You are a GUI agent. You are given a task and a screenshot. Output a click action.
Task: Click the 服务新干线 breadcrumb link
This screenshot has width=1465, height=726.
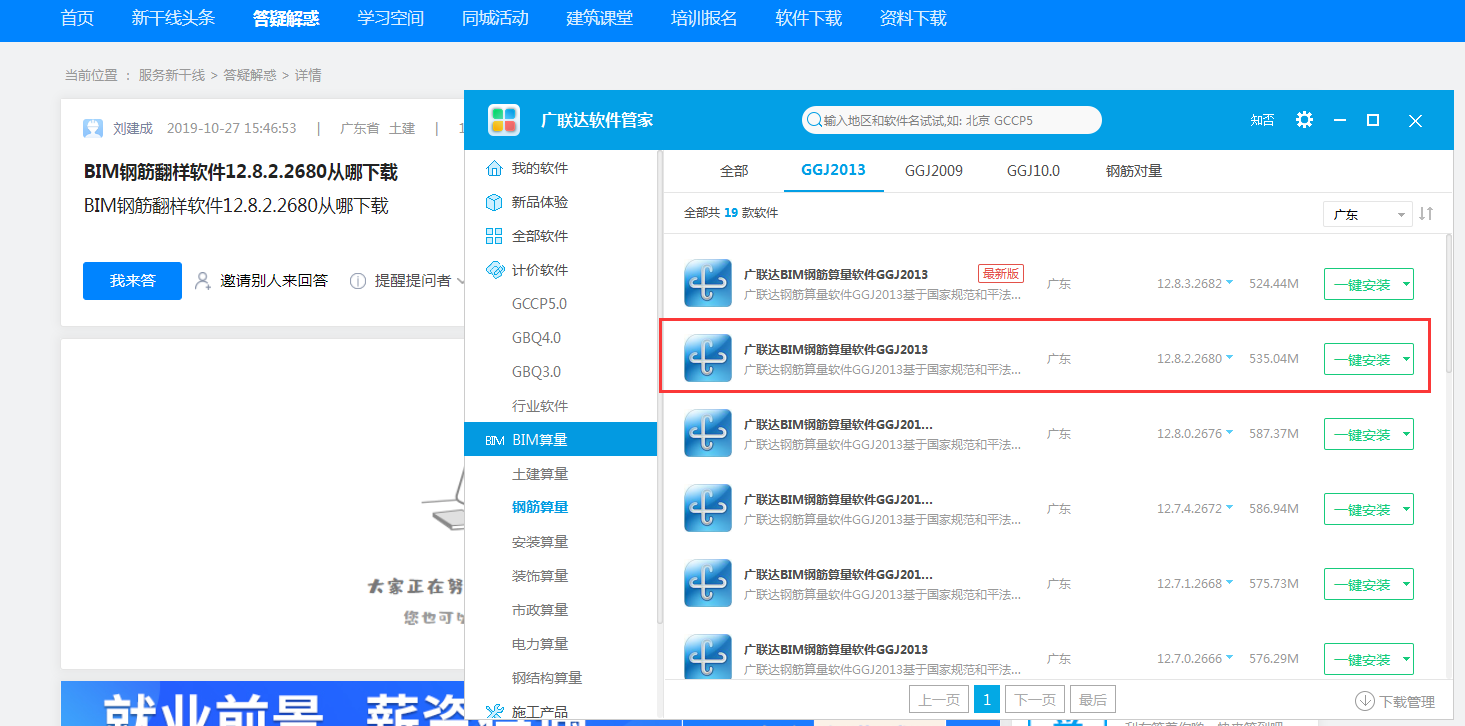pos(171,75)
